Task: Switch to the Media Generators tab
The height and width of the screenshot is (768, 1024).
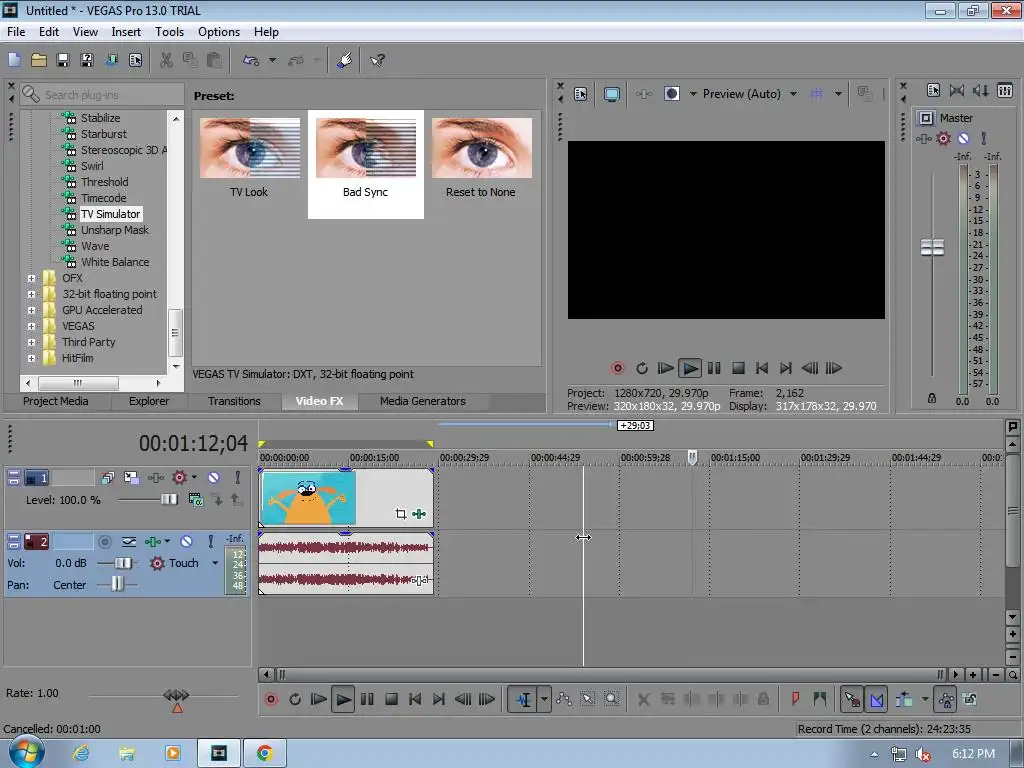Action: (423, 401)
